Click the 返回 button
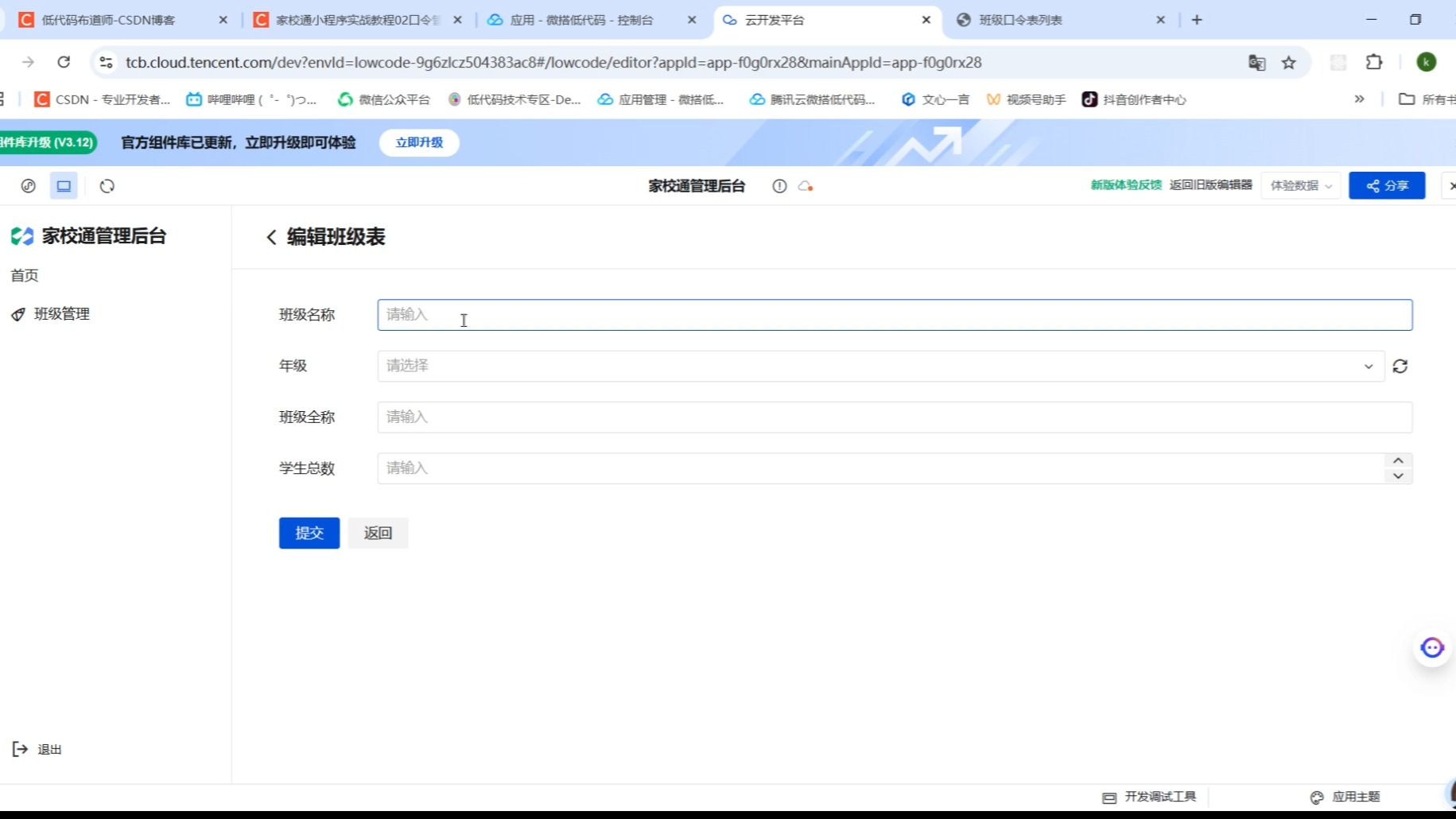 click(x=378, y=533)
